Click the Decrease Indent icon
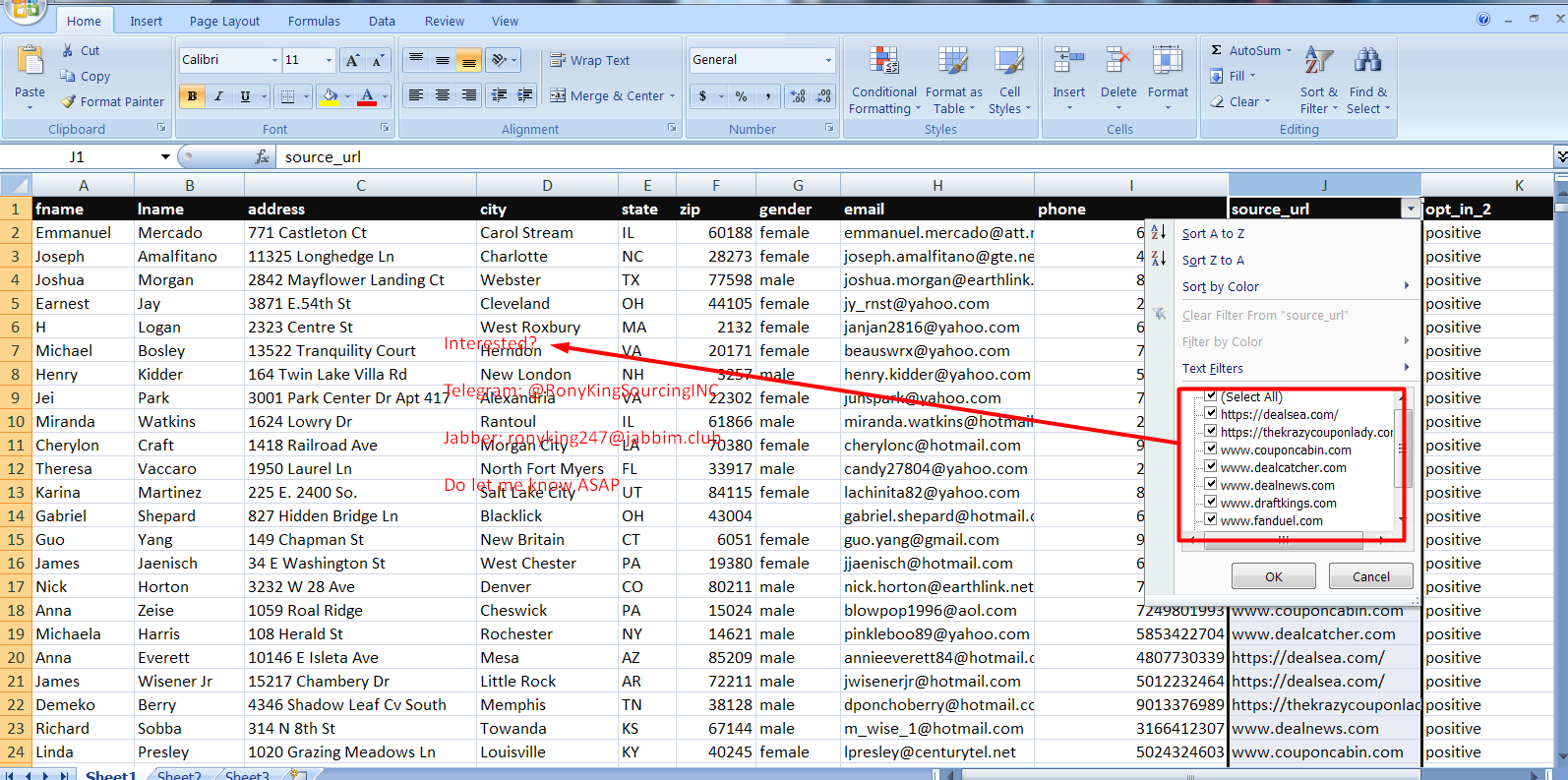 pos(500,95)
